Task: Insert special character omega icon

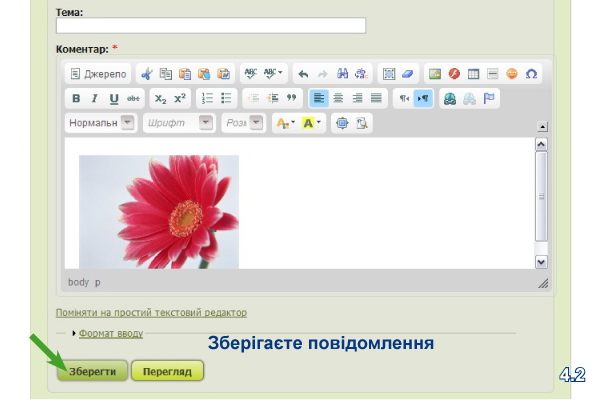Action: pyautogui.click(x=531, y=74)
